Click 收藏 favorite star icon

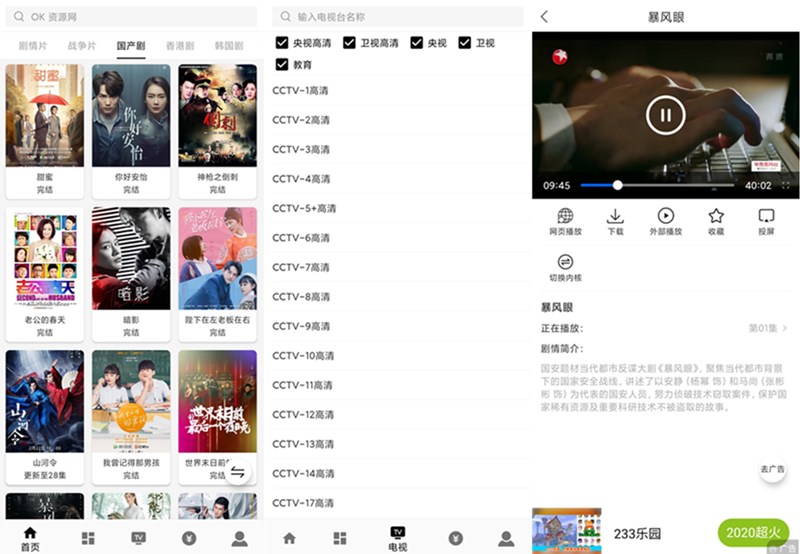(x=716, y=221)
